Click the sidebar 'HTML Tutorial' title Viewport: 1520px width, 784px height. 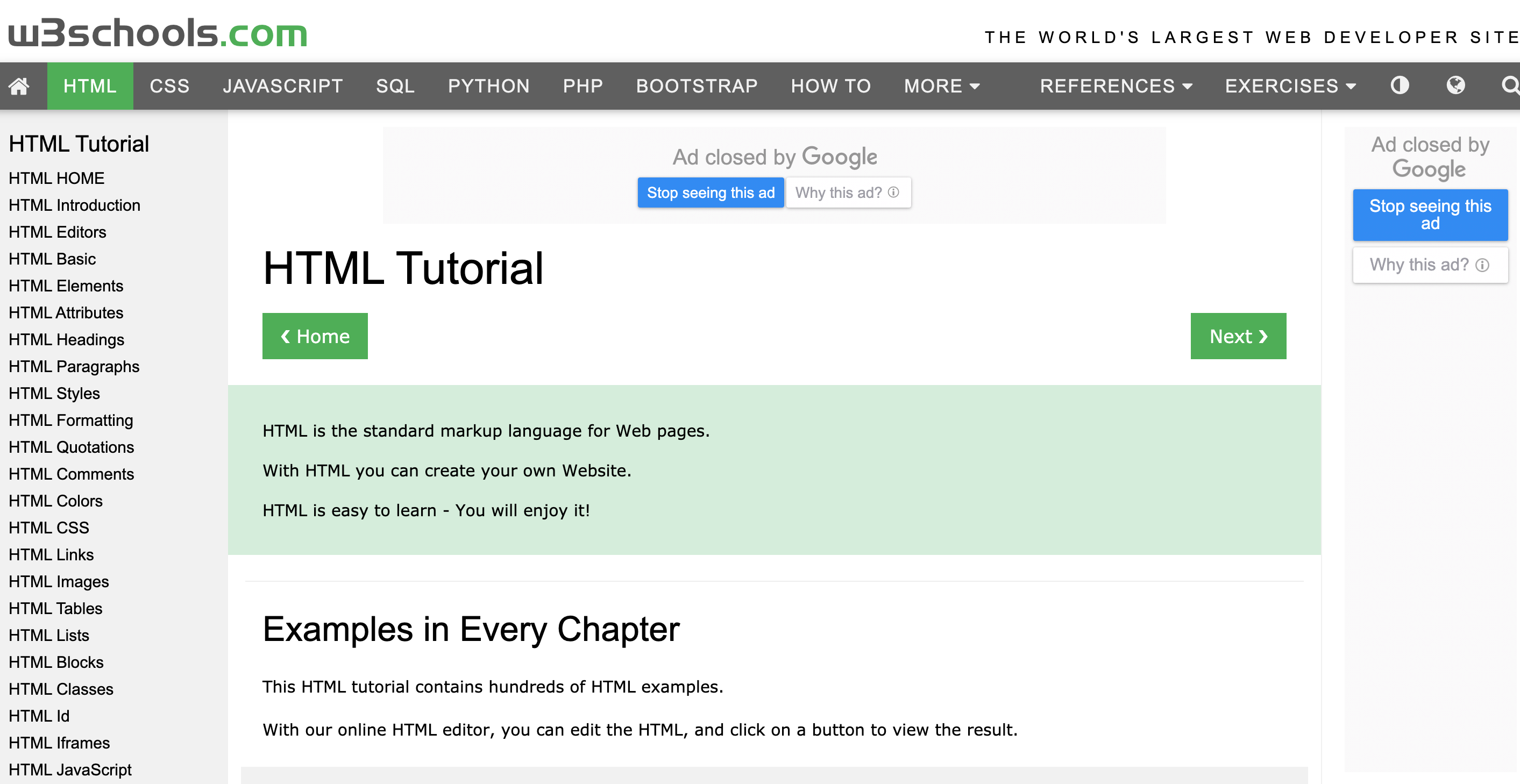79,144
